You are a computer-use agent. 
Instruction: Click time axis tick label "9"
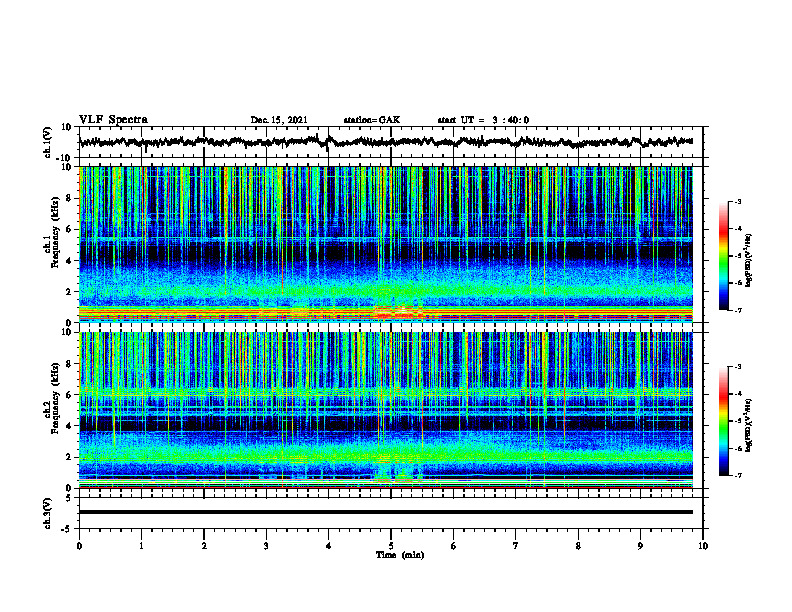(640, 546)
